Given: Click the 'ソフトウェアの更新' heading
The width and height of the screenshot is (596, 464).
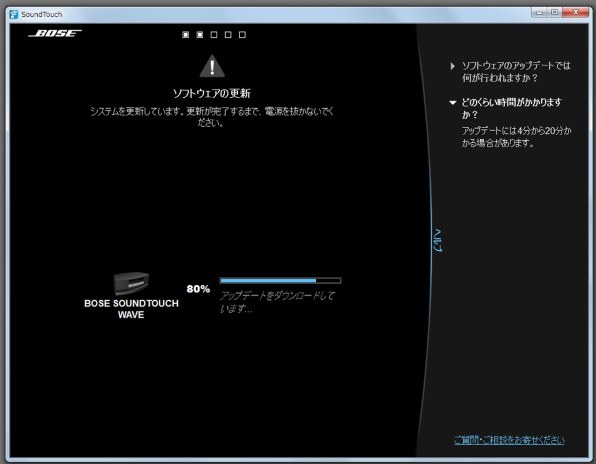Looking at the screenshot, I should pyautogui.click(x=212, y=93).
